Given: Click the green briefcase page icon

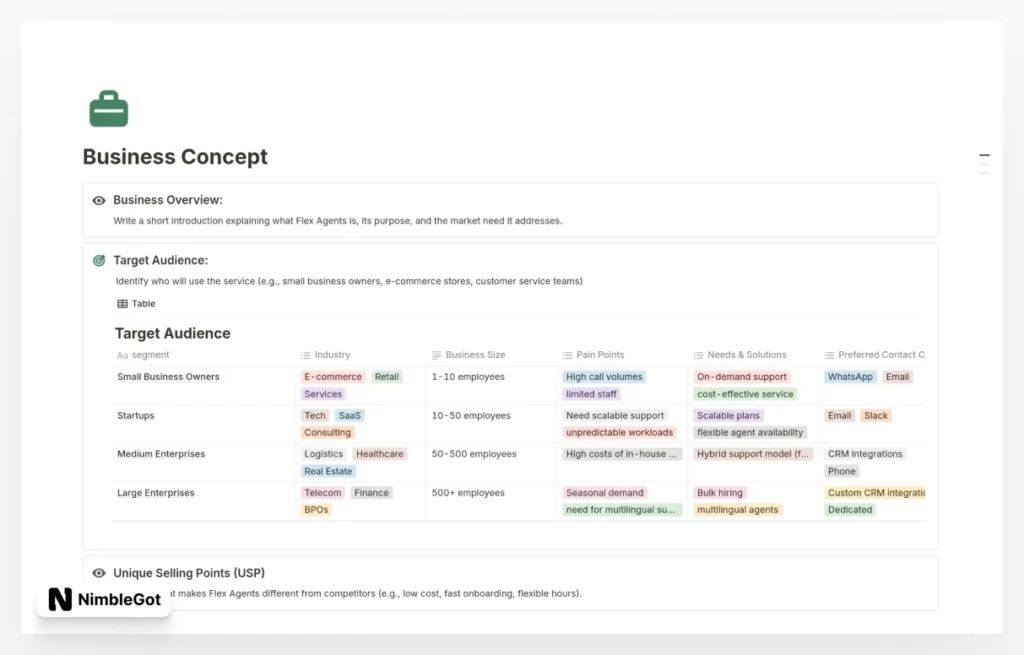Looking at the screenshot, I should (x=108, y=109).
